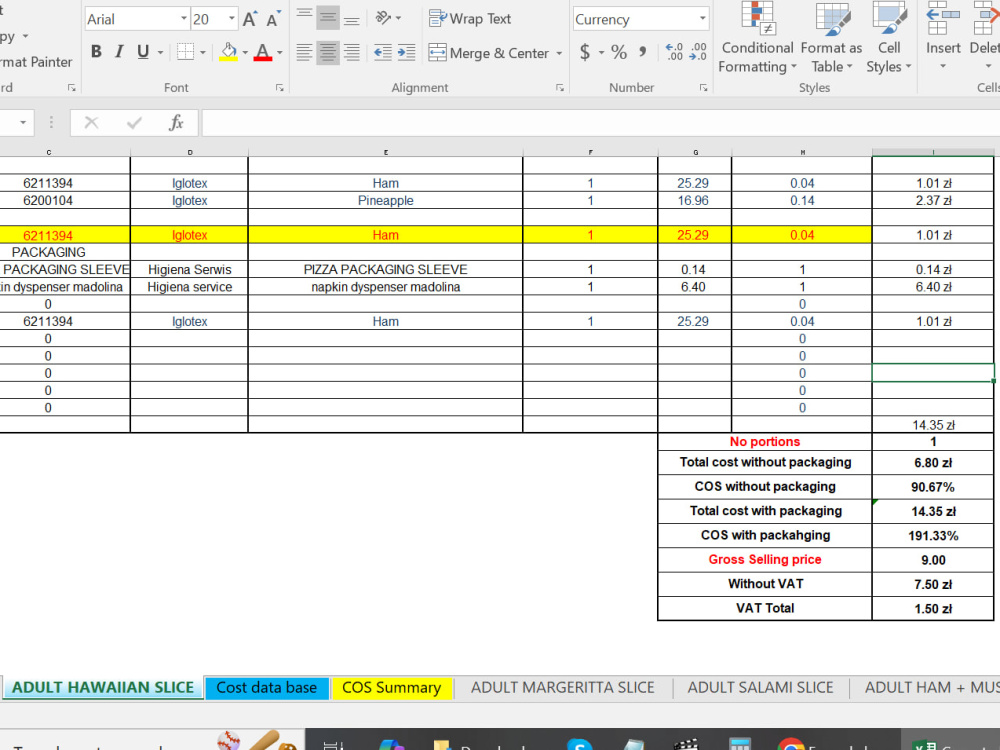
Task: Toggle Wrap Text
Action: point(470,19)
